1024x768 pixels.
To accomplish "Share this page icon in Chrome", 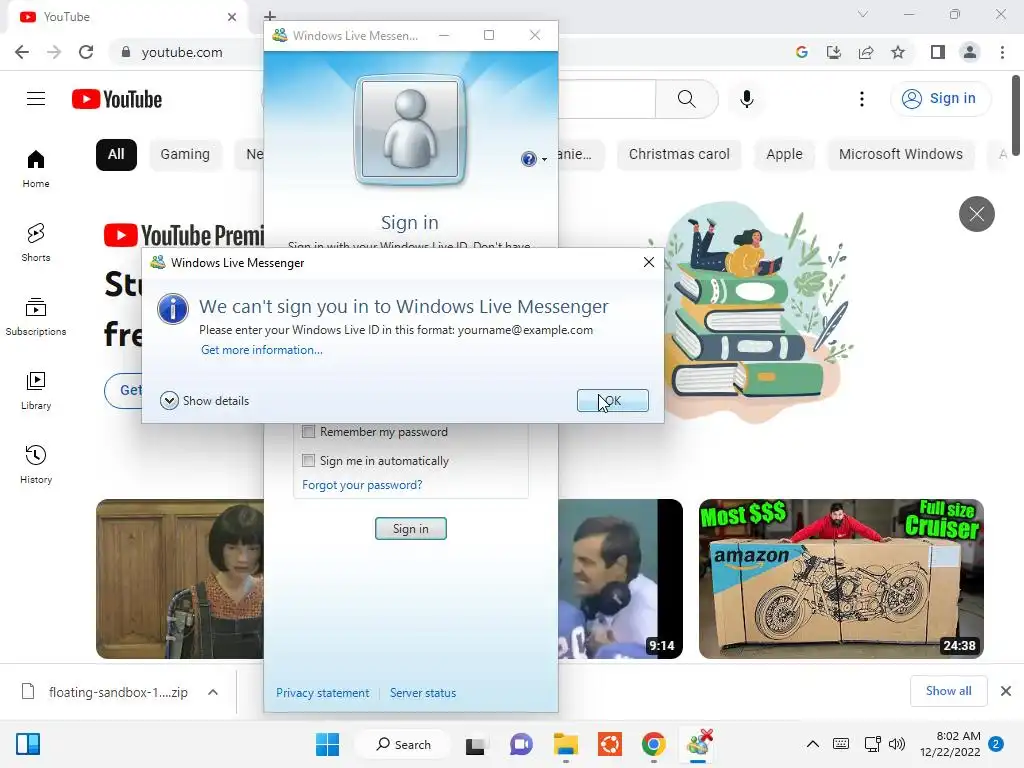I will click(866, 52).
